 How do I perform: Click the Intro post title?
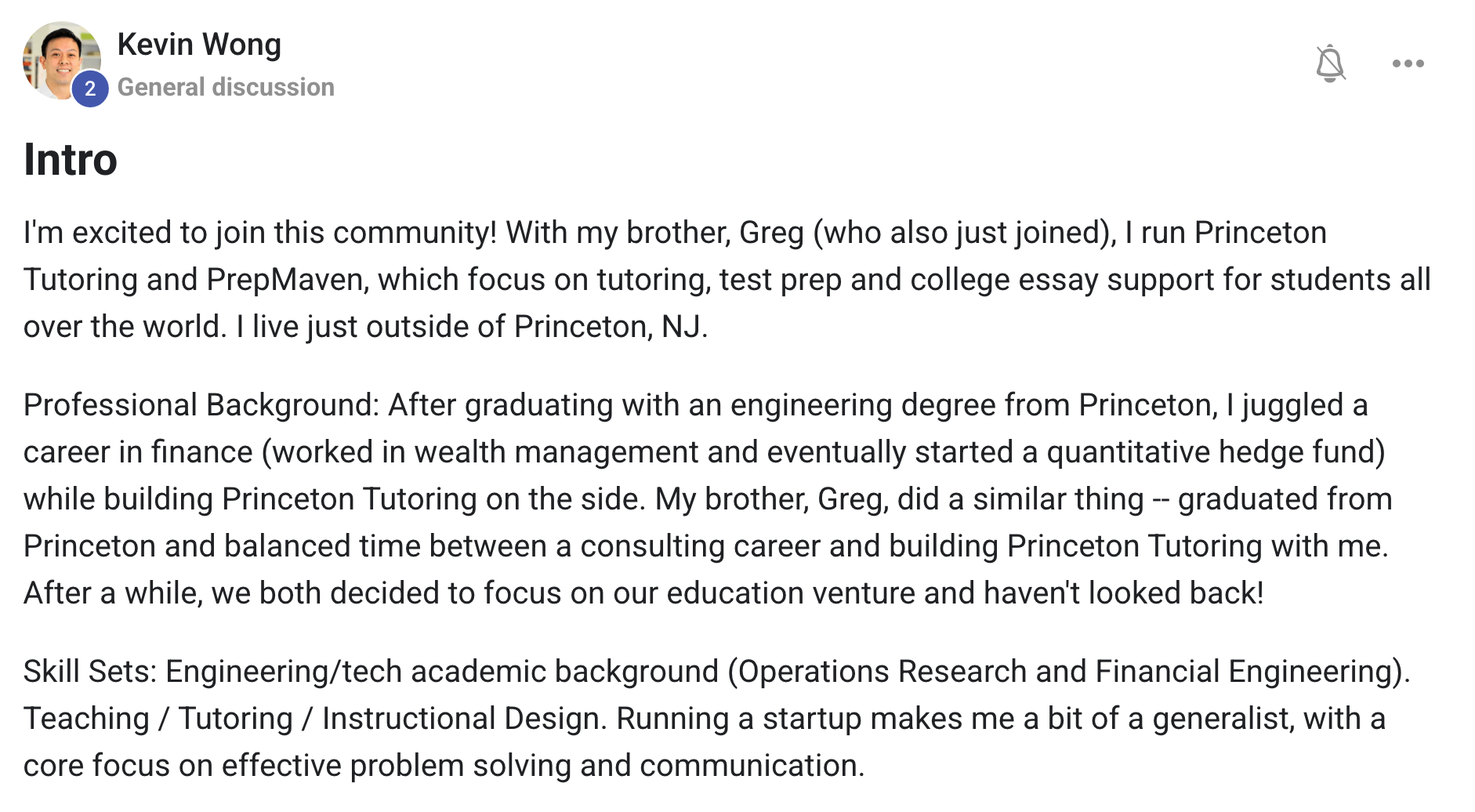pos(71,160)
